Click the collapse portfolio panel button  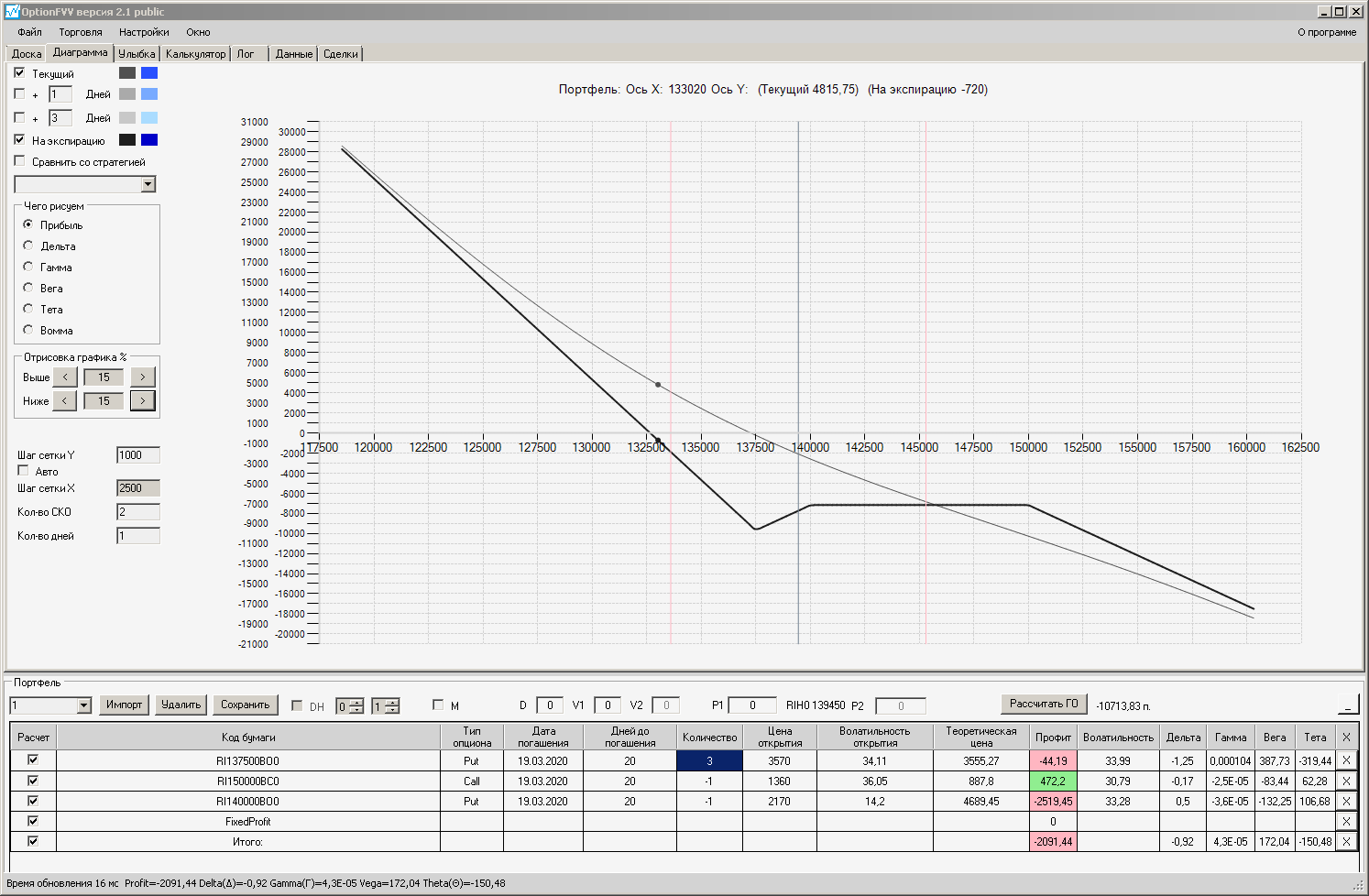click(x=1348, y=704)
